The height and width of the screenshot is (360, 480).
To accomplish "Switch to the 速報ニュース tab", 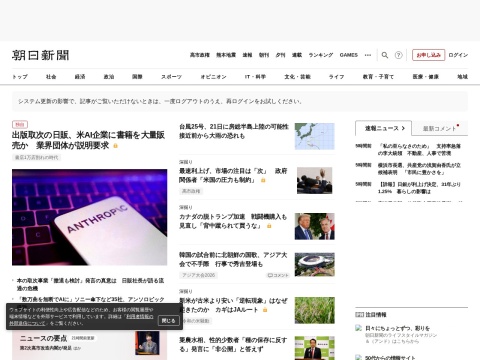I will (384, 128).
